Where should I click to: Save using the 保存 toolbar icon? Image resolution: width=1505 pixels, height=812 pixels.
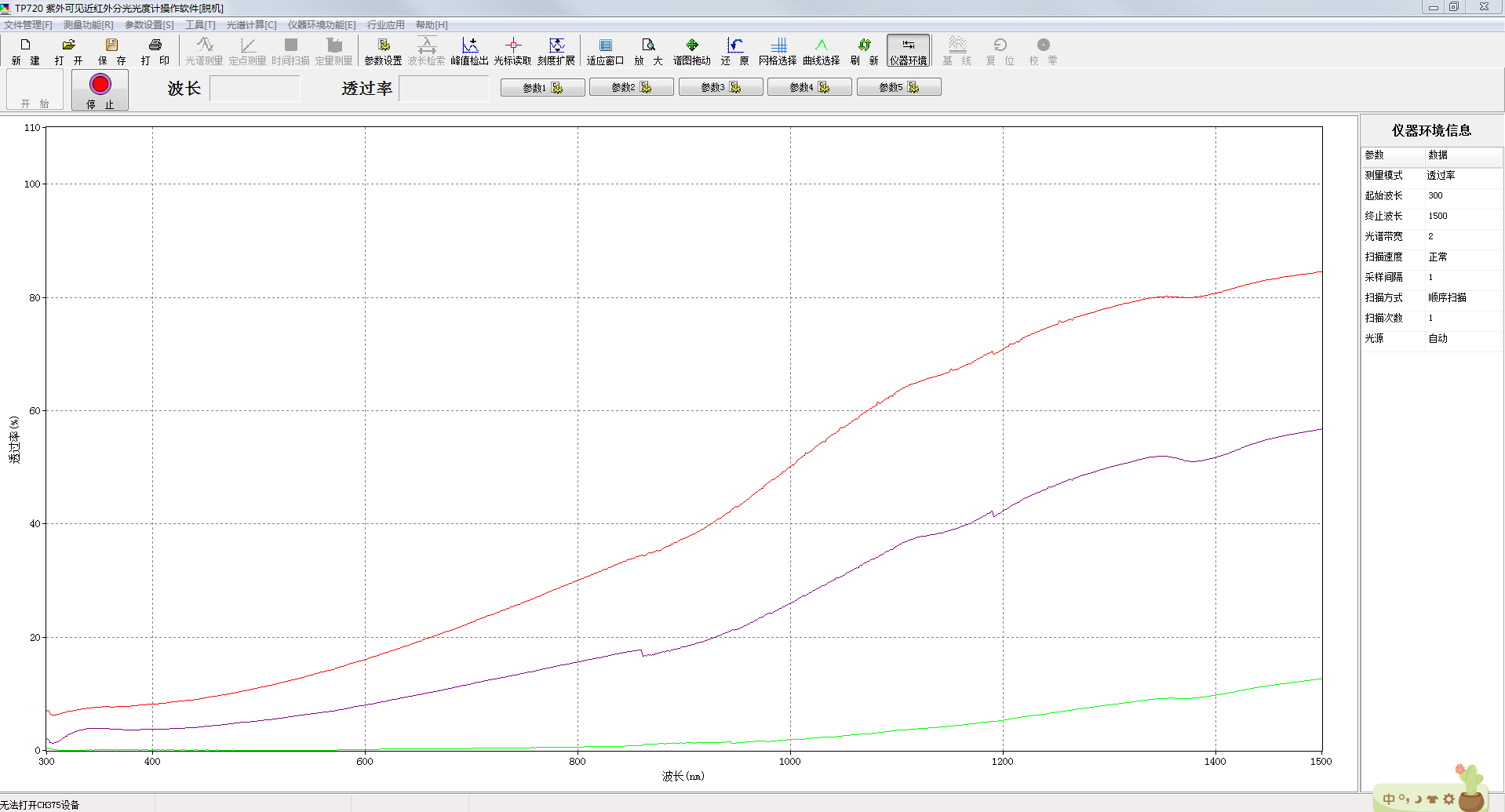[x=111, y=51]
